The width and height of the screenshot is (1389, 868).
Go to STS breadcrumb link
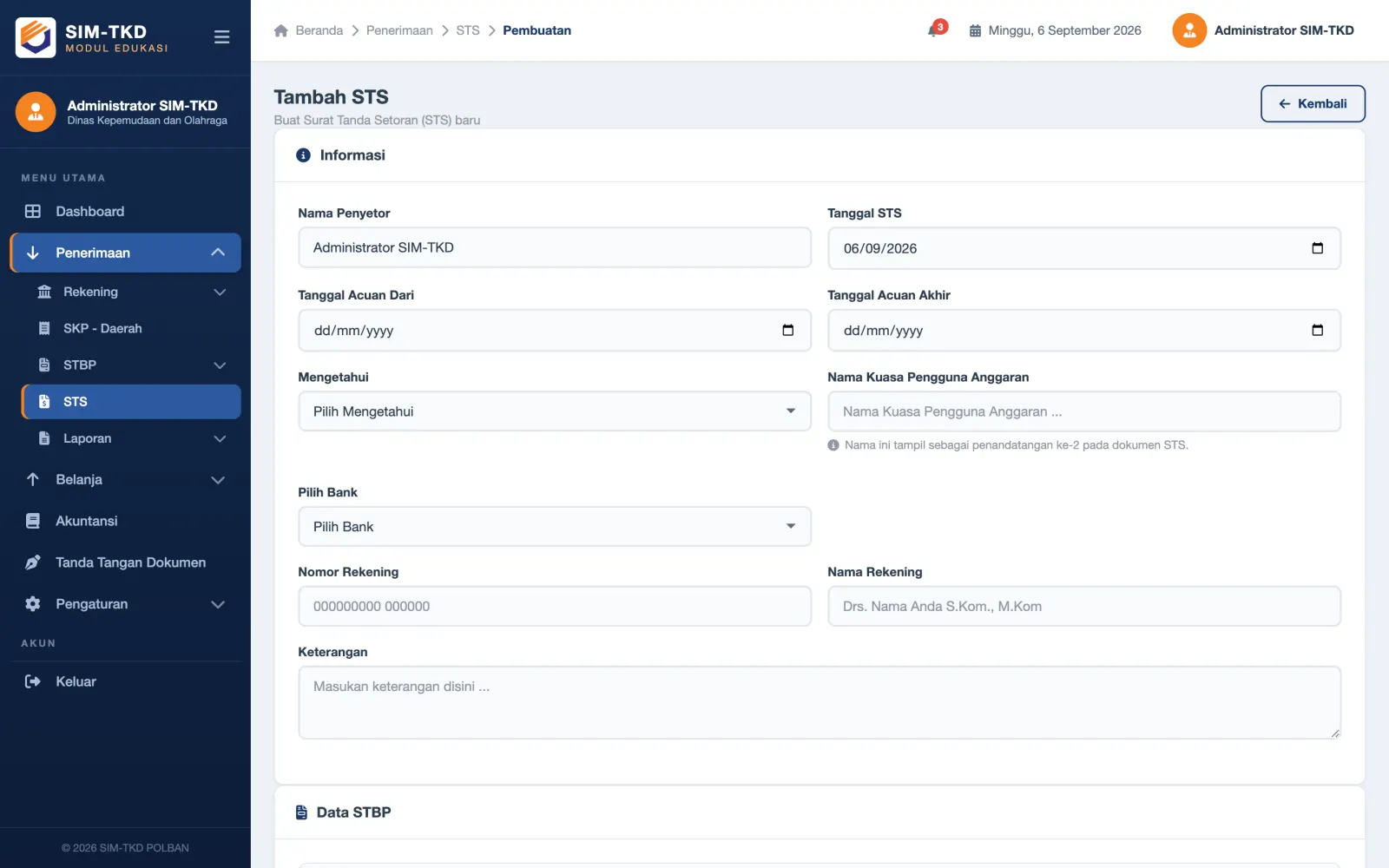(468, 30)
